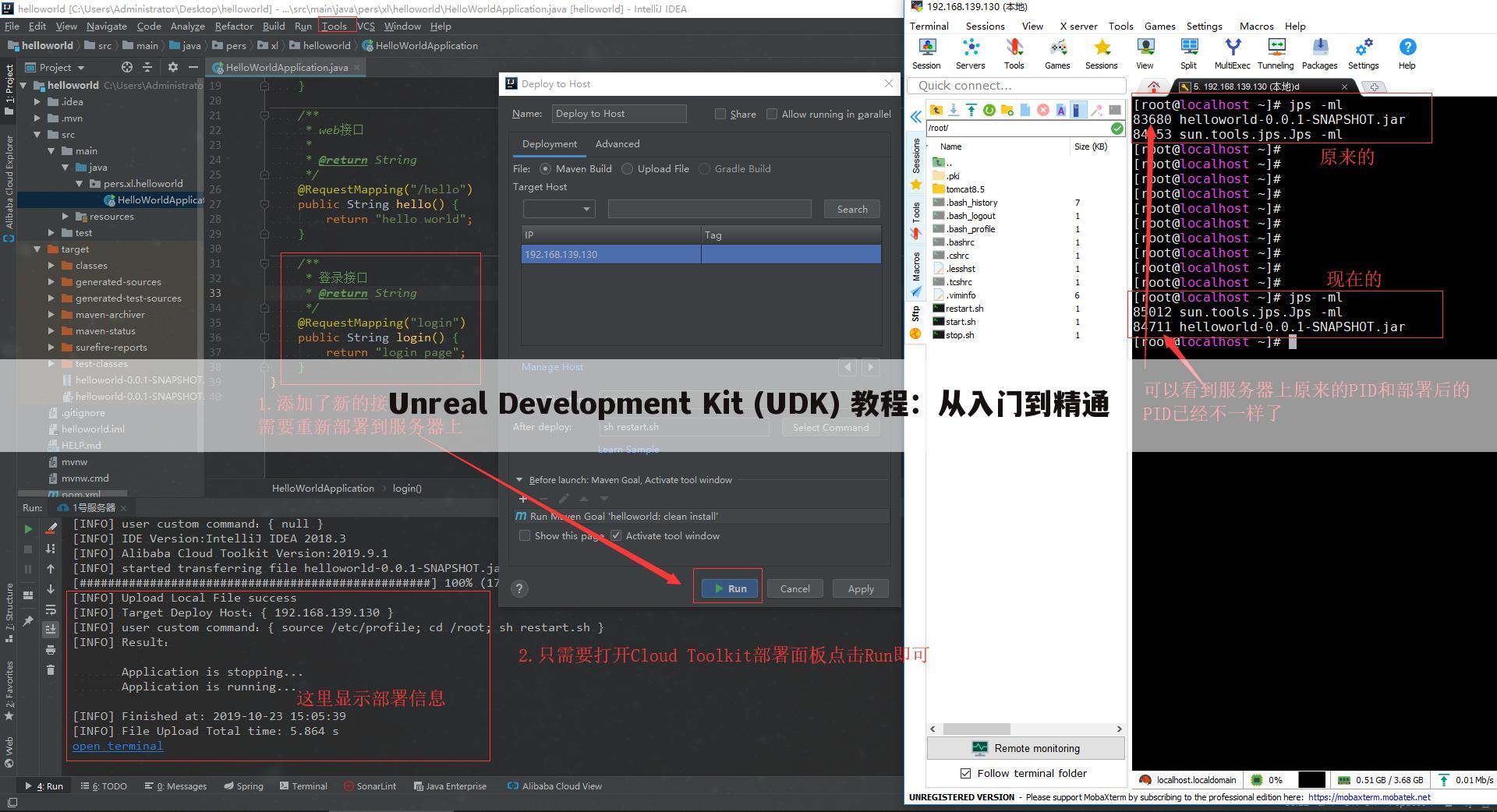Collapse the target folder
This screenshot has width=1497, height=812.
tap(37, 249)
